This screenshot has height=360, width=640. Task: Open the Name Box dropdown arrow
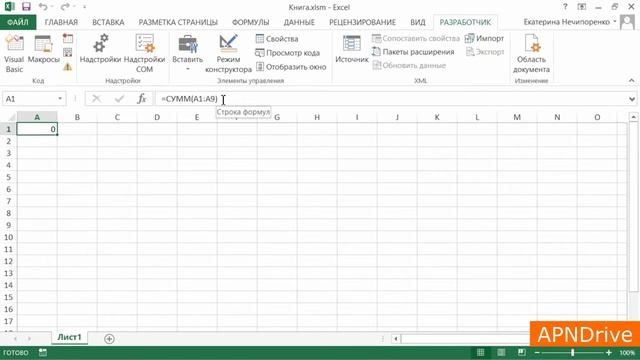[x=60, y=99]
